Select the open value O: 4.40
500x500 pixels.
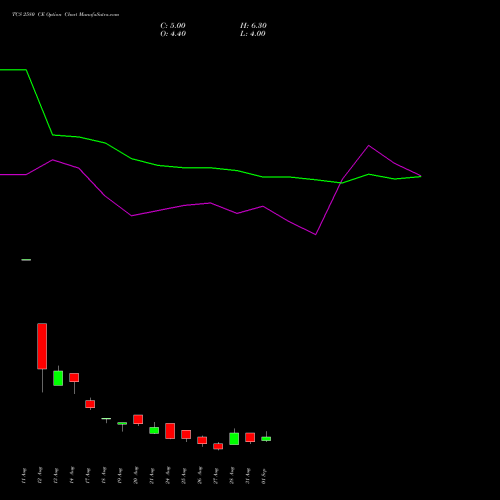pyautogui.click(x=173, y=34)
